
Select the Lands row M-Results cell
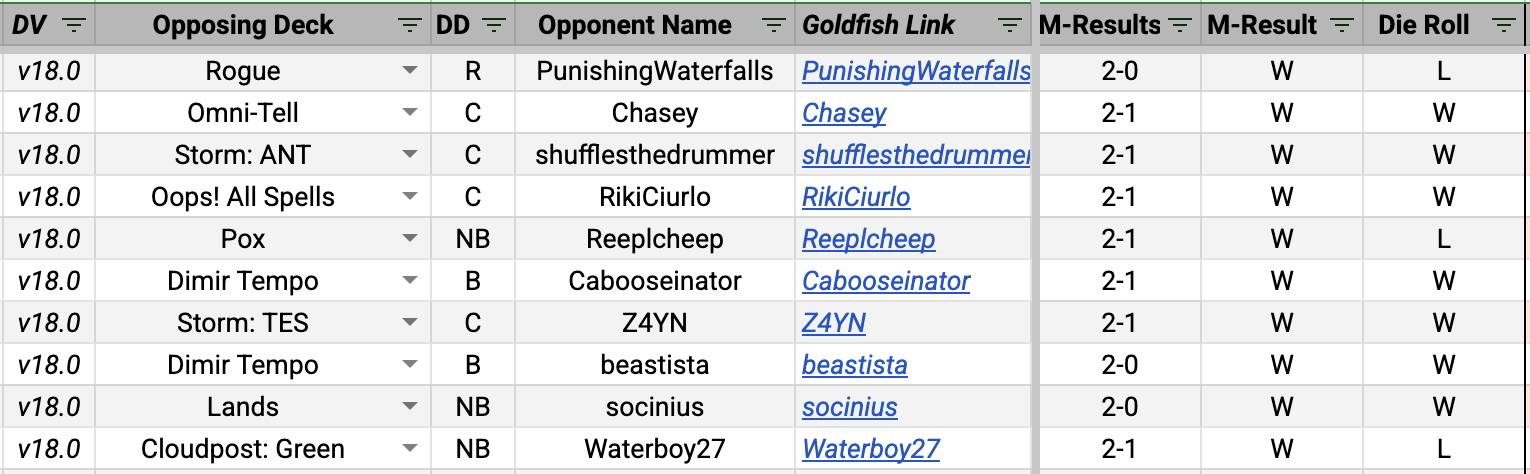pyautogui.click(x=1119, y=407)
